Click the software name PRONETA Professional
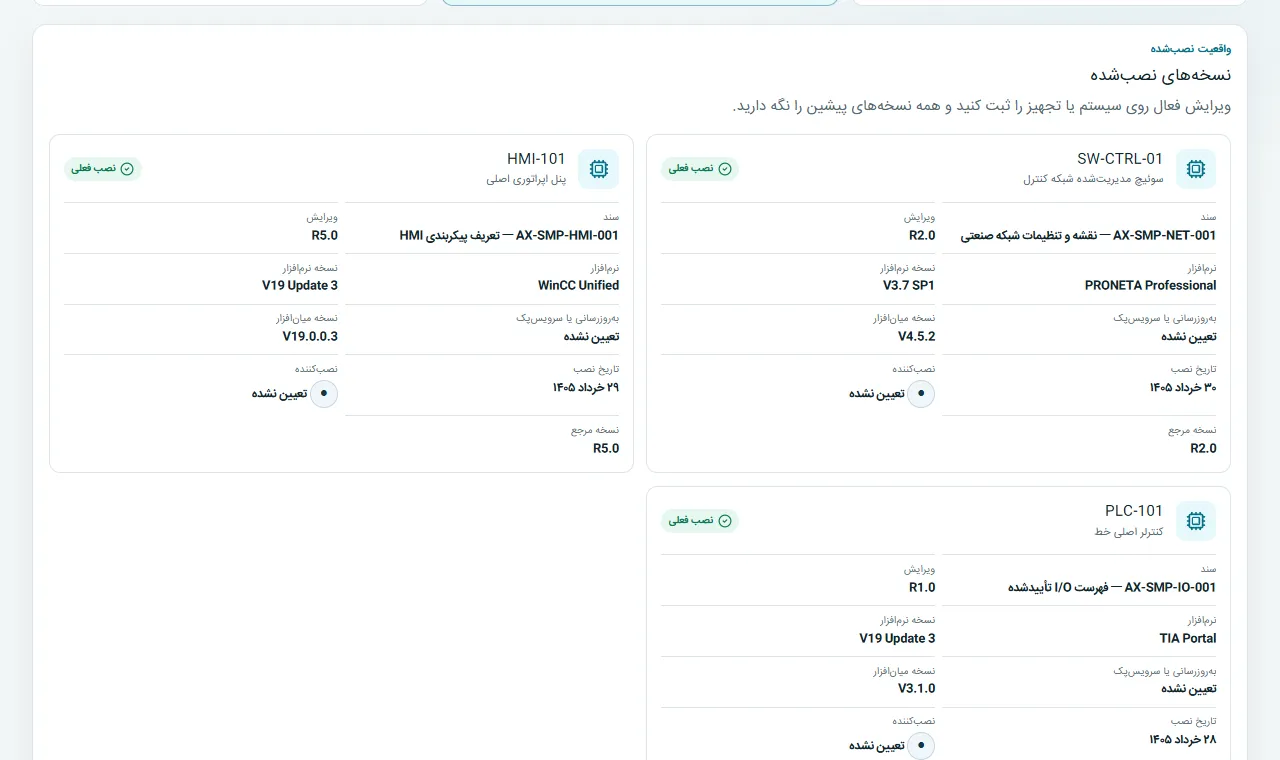Screen dimensions: 1280x760 coord(1151,286)
